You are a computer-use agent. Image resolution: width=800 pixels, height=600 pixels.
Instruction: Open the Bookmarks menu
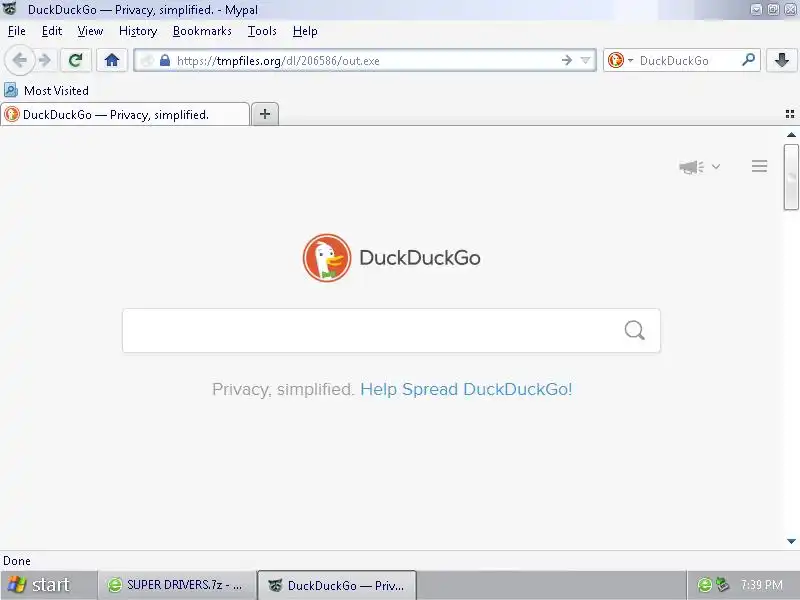[x=202, y=31]
